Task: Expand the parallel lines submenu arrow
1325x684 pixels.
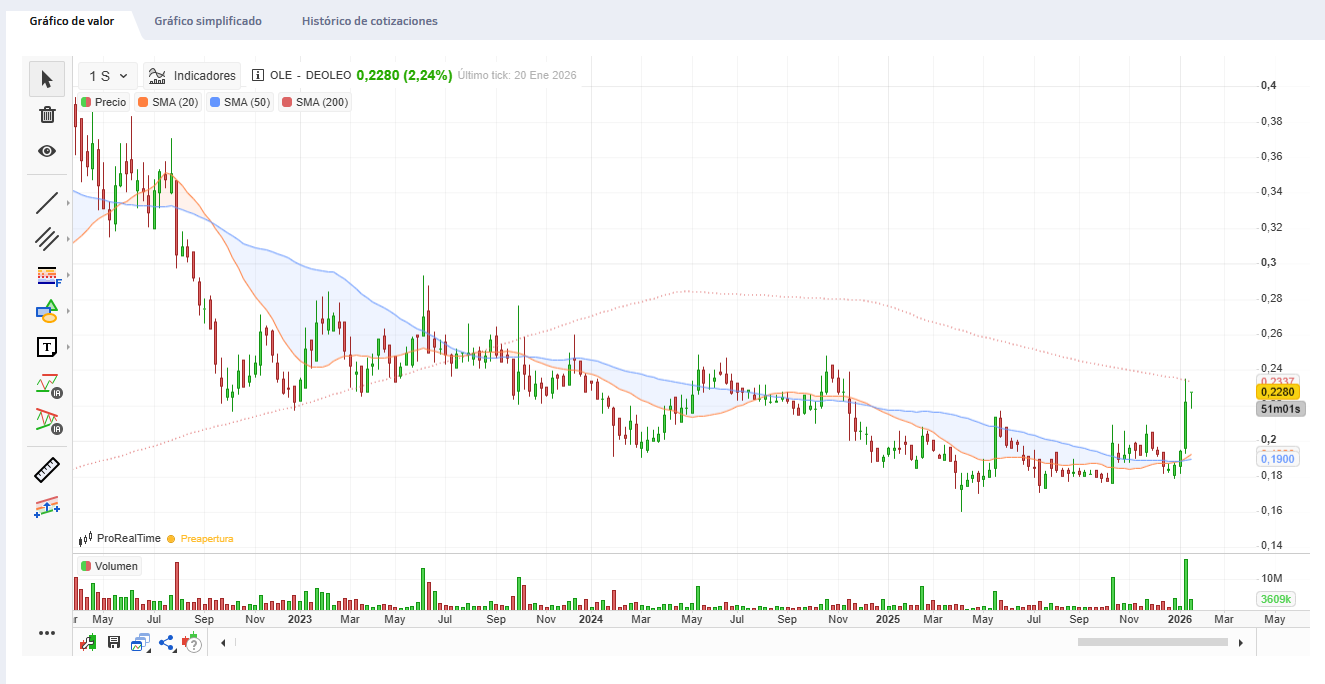Action: [69, 239]
